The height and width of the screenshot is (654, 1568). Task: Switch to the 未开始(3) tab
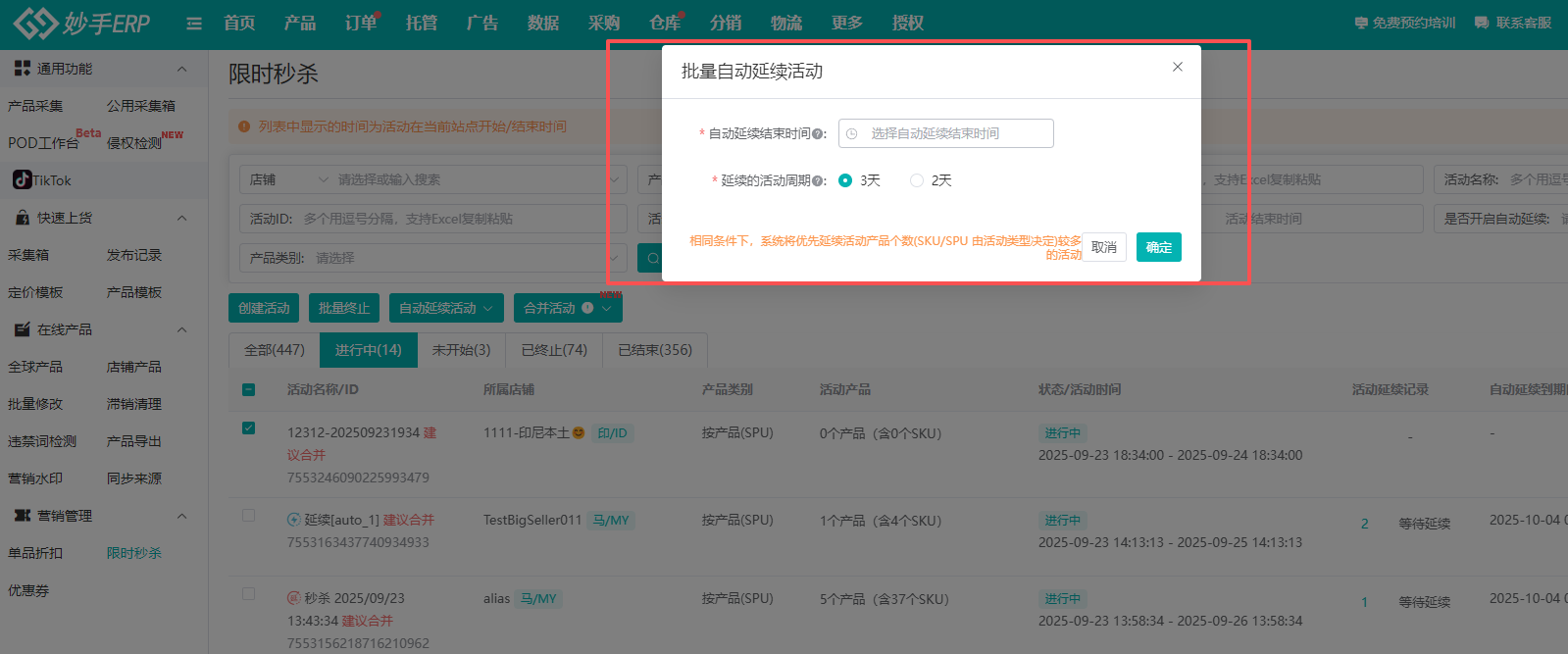(461, 350)
